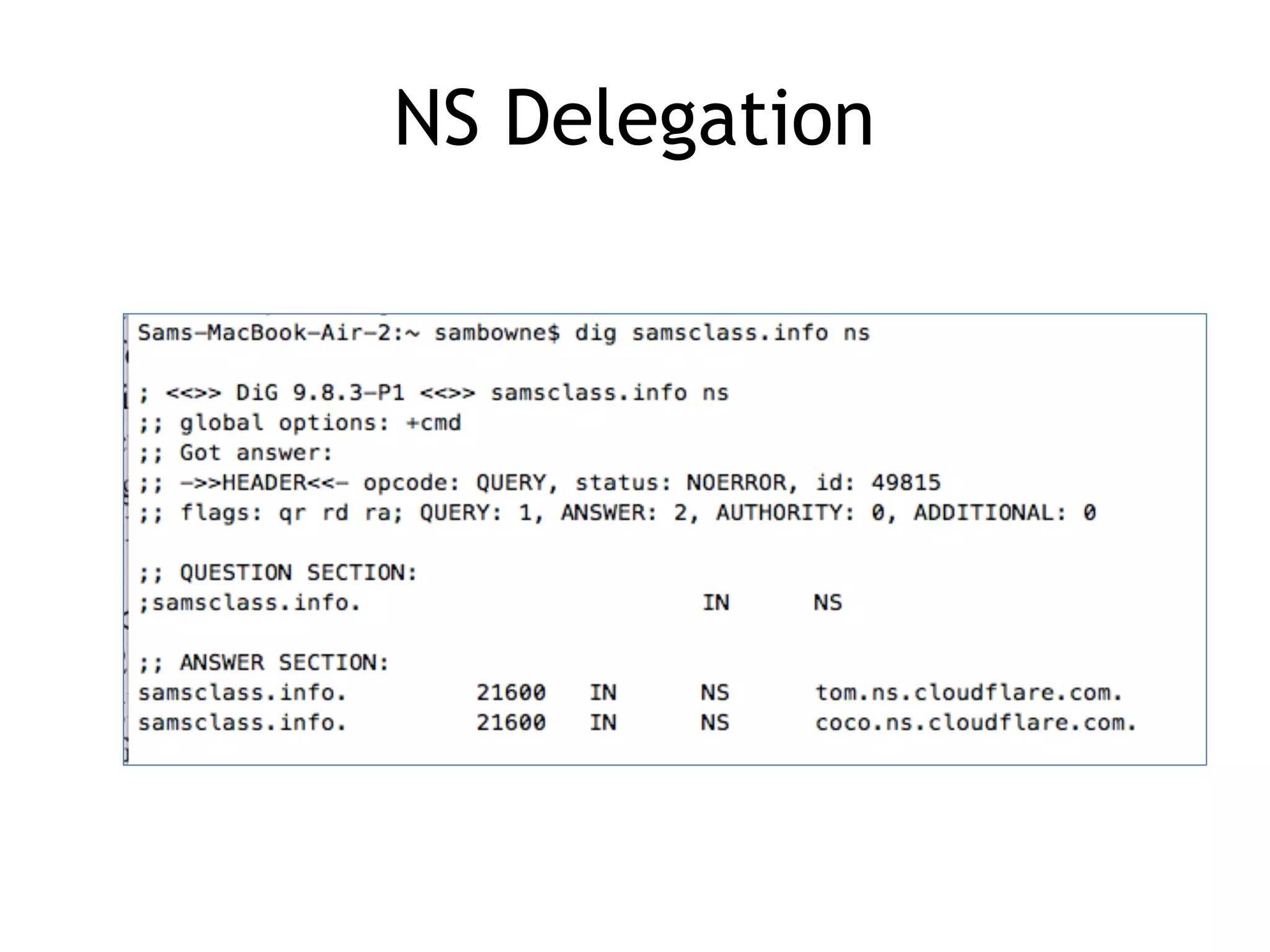Screen dimensions: 1270x952
Task: Click the header line with 'id: 49815'
Action: 540,483
